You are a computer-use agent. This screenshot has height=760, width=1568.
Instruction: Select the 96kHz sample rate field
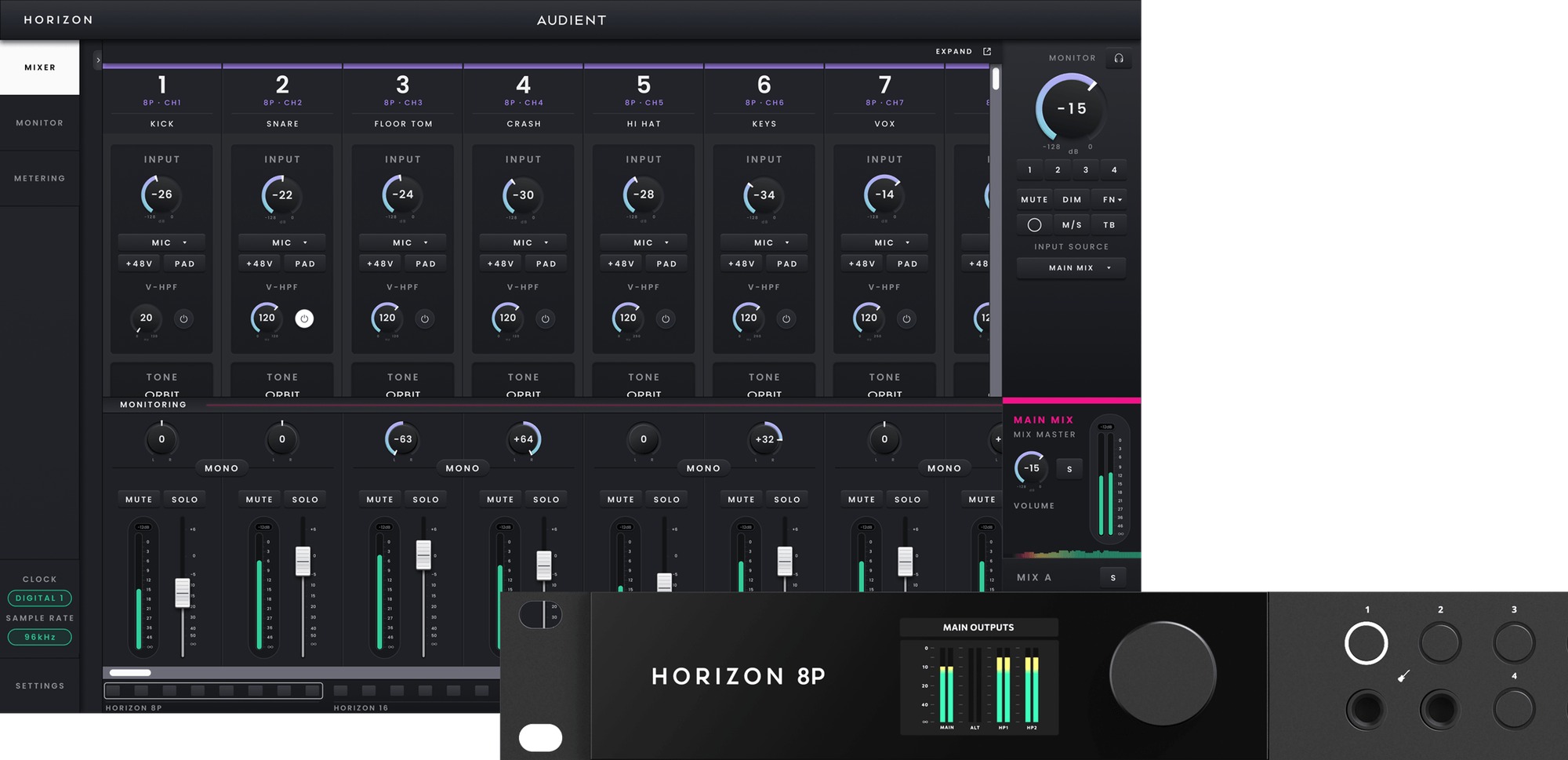(x=39, y=637)
